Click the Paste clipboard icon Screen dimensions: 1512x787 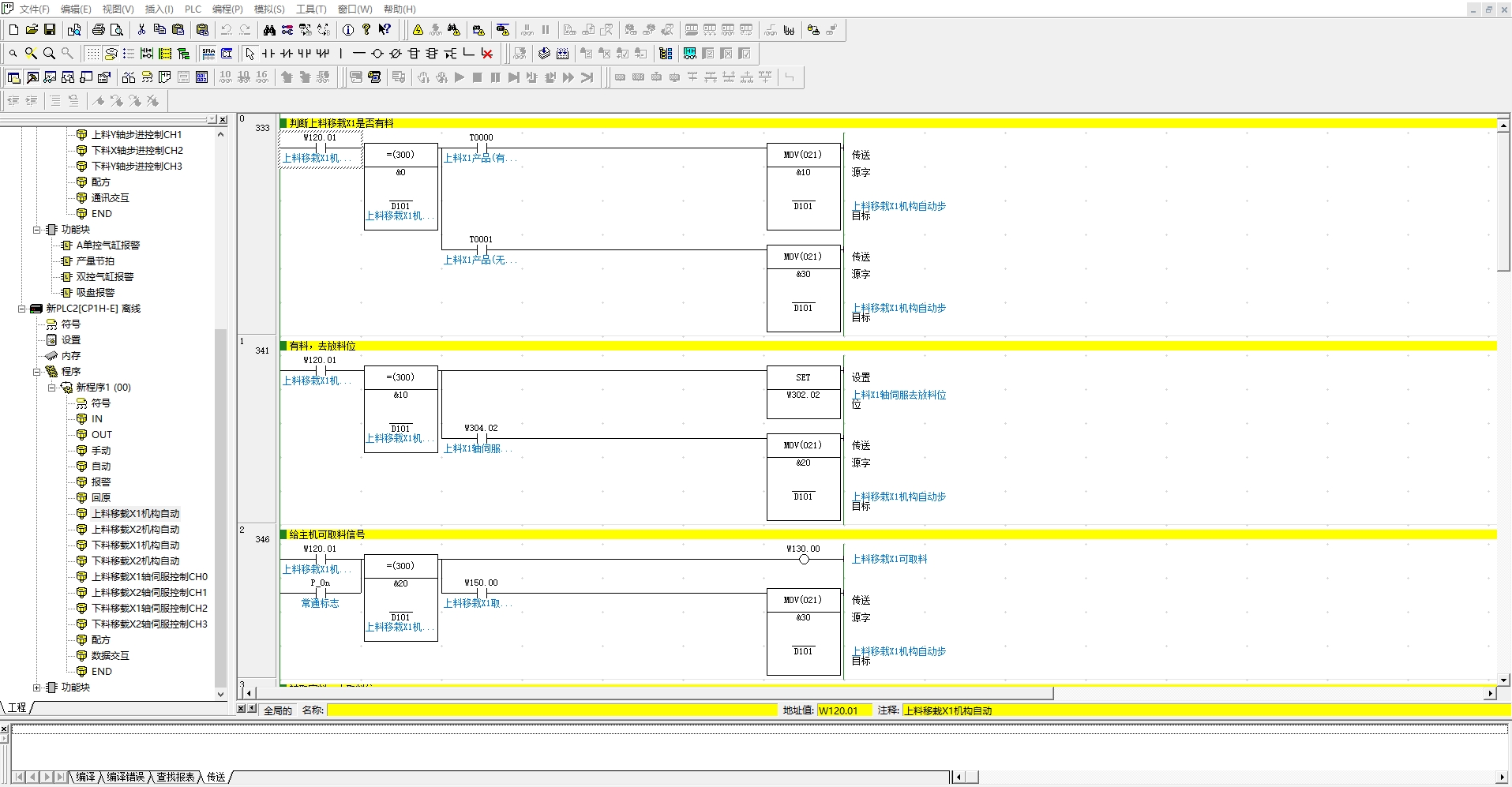[178, 30]
